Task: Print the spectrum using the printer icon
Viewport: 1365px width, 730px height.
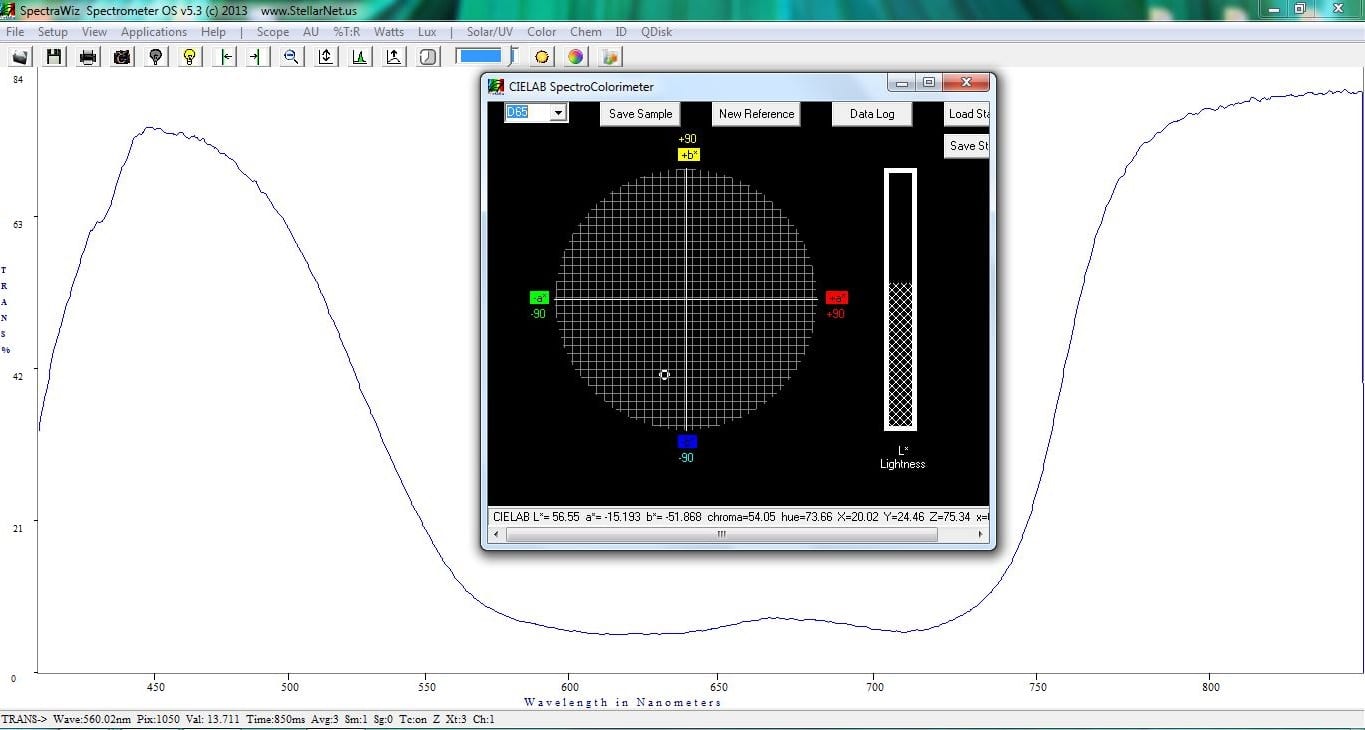Action: [x=88, y=57]
